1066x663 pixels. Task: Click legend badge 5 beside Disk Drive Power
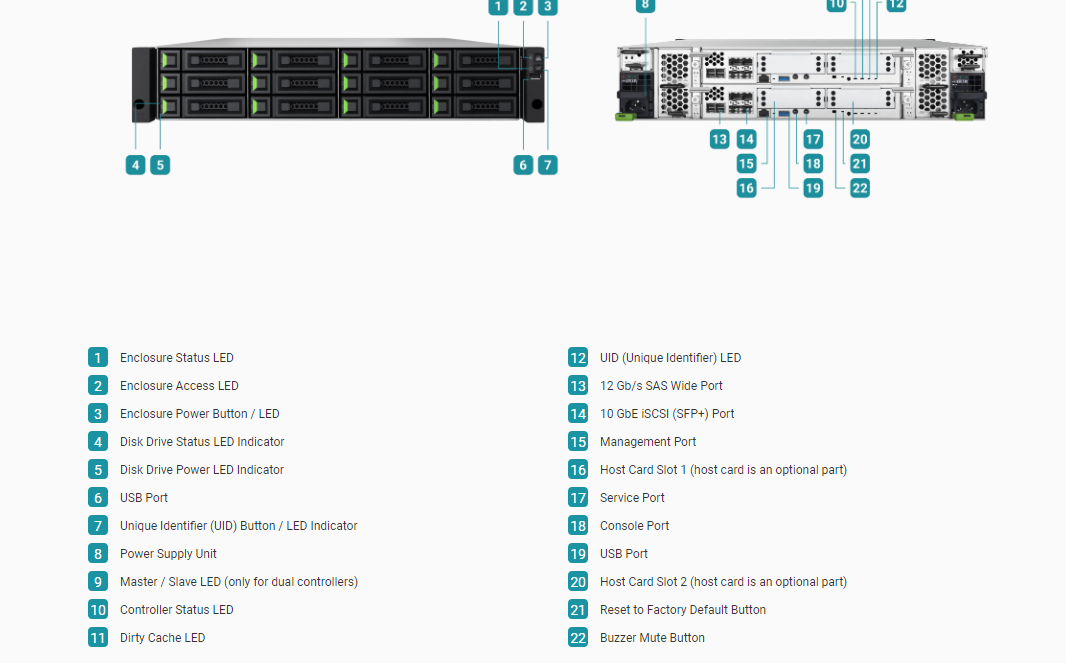pos(98,470)
